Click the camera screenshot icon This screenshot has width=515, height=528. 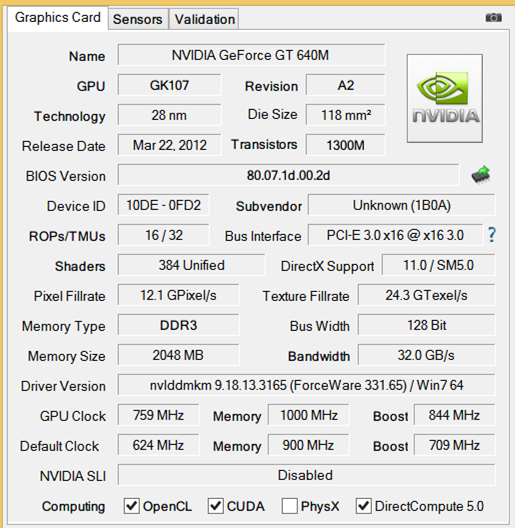(x=493, y=18)
